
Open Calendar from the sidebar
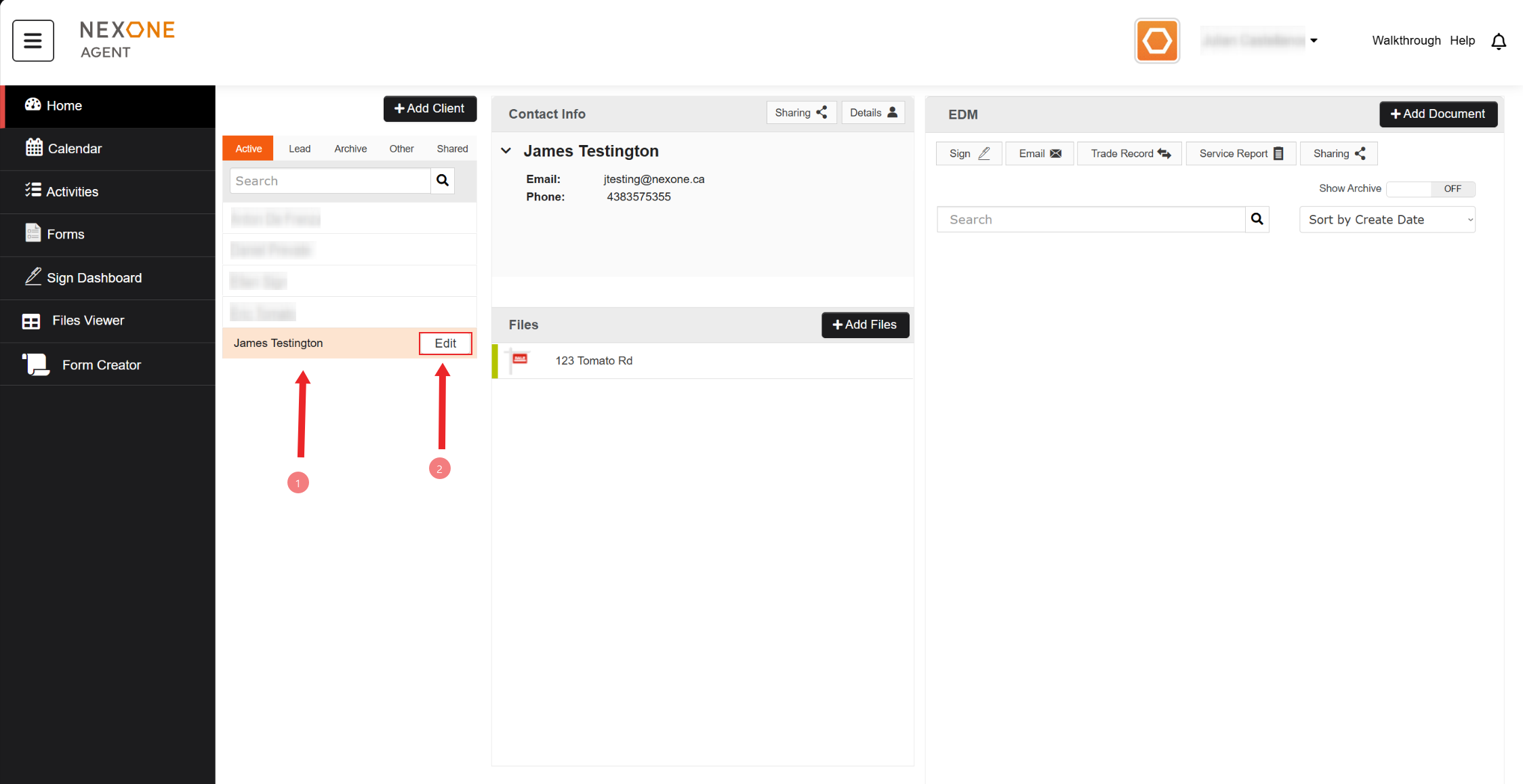point(75,148)
